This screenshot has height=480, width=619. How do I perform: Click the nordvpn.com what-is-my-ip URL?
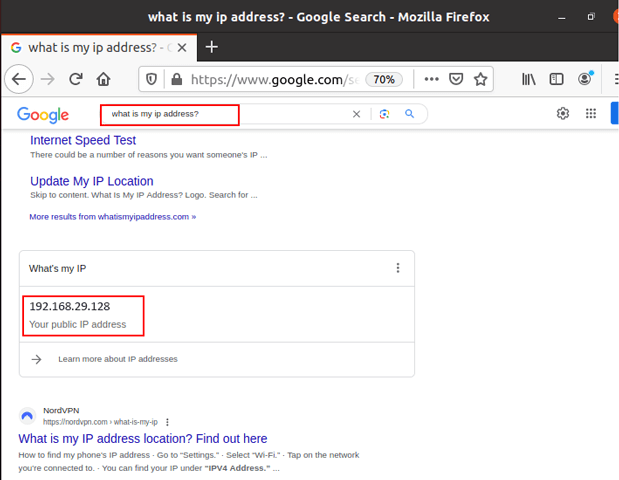(x=100, y=422)
